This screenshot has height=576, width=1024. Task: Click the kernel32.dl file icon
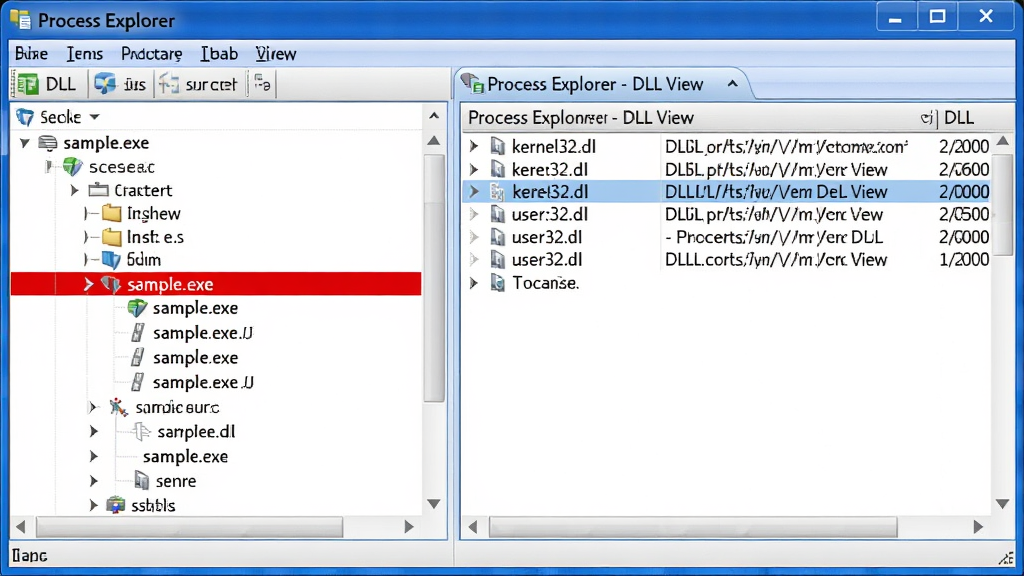[498, 146]
